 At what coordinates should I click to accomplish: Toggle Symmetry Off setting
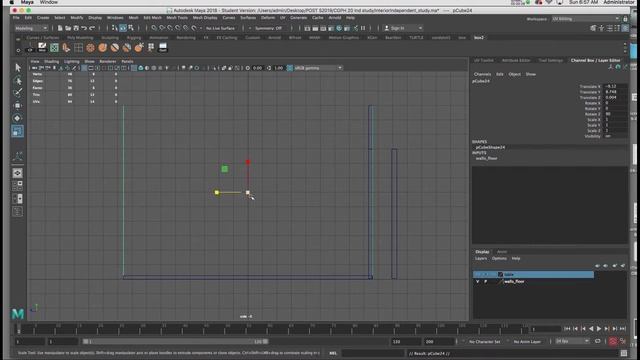tap(268, 28)
